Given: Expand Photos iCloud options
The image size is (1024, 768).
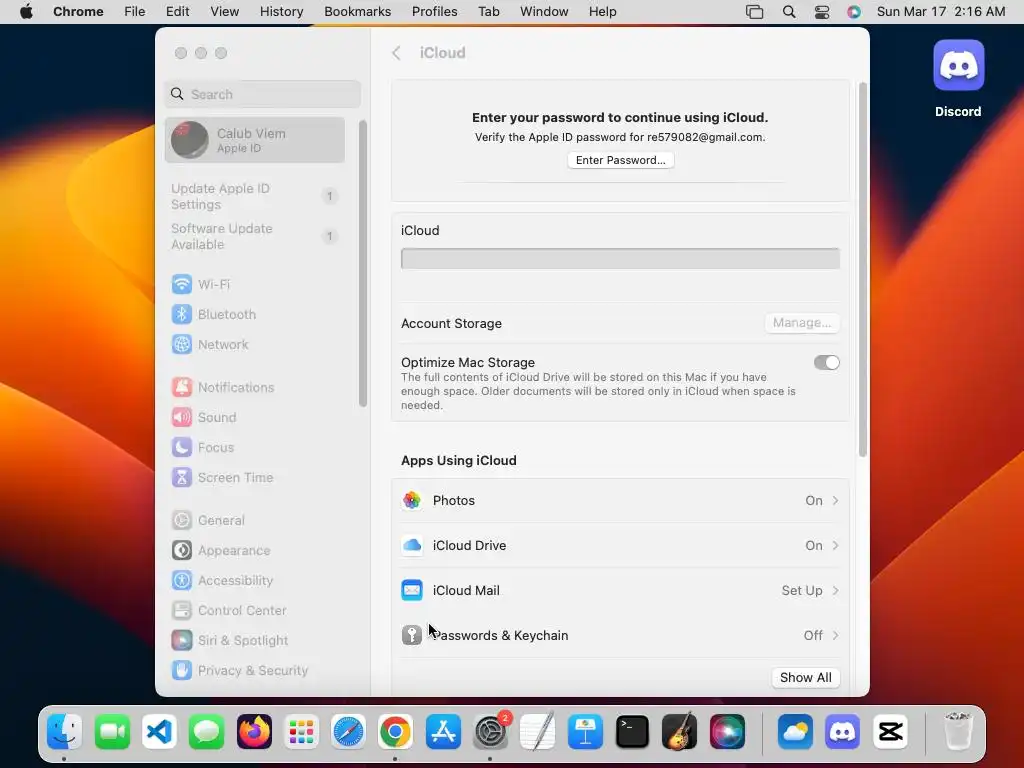Looking at the screenshot, I should [x=620, y=500].
